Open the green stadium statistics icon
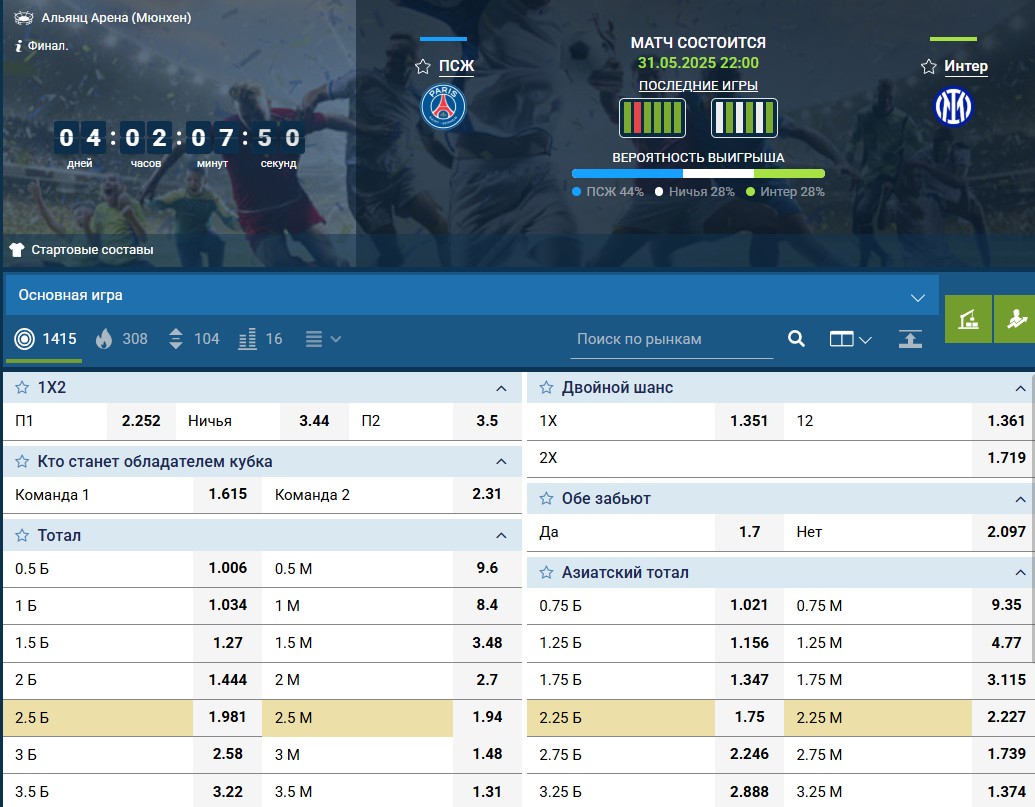The height and width of the screenshot is (807, 1035). [x=968, y=319]
